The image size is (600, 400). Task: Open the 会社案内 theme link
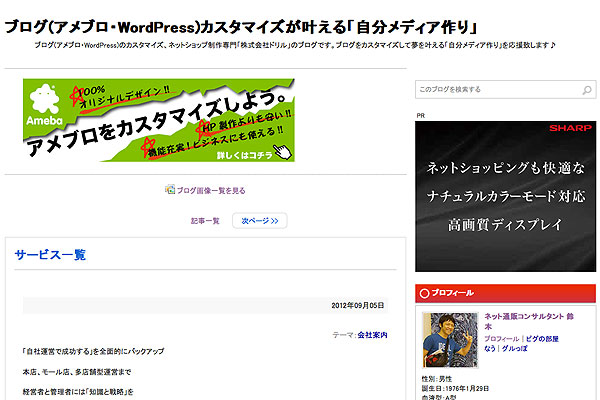coord(372,335)
